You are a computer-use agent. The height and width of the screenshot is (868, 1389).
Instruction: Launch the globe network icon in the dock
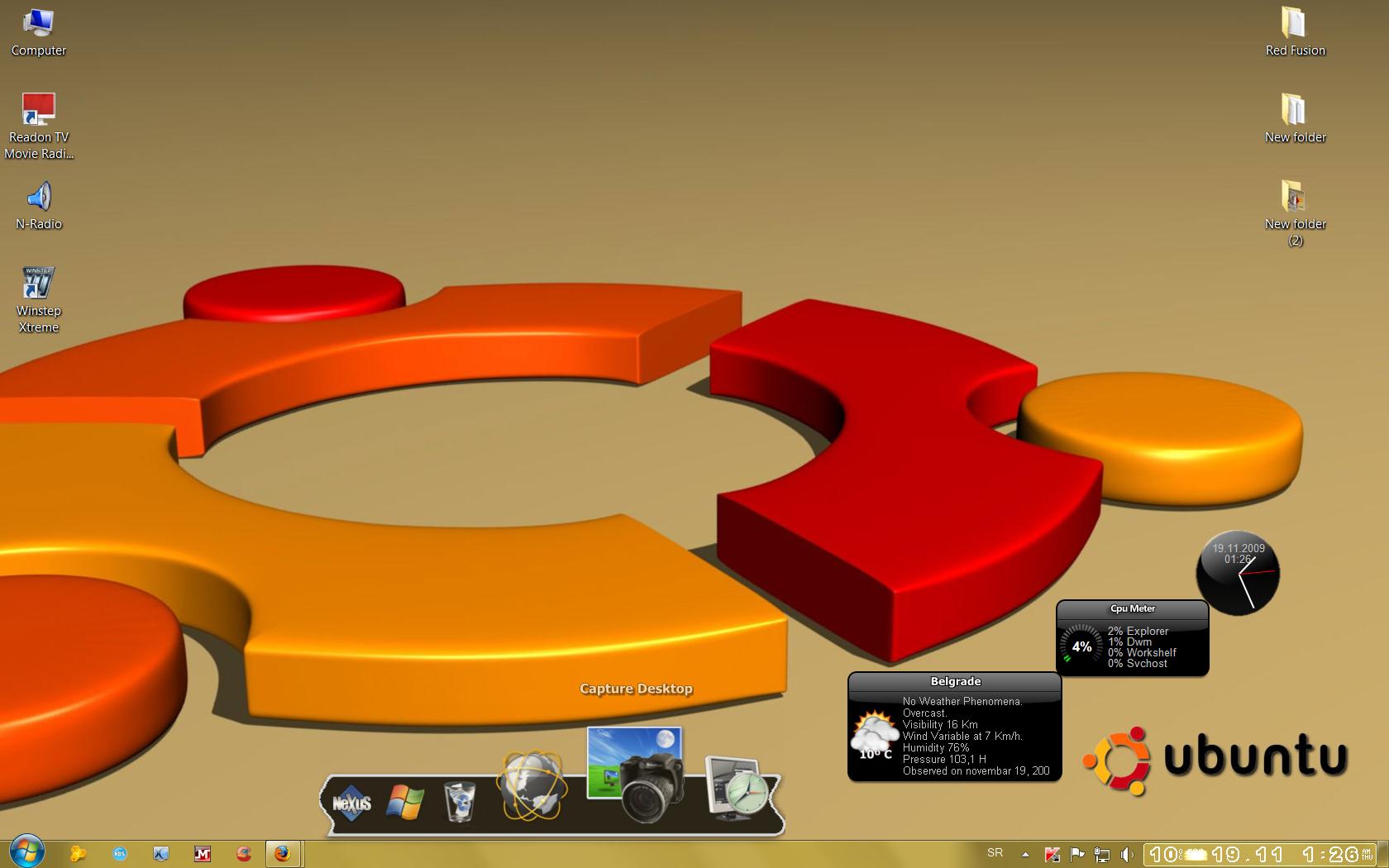pyautogui.click(x=532, y=786)
